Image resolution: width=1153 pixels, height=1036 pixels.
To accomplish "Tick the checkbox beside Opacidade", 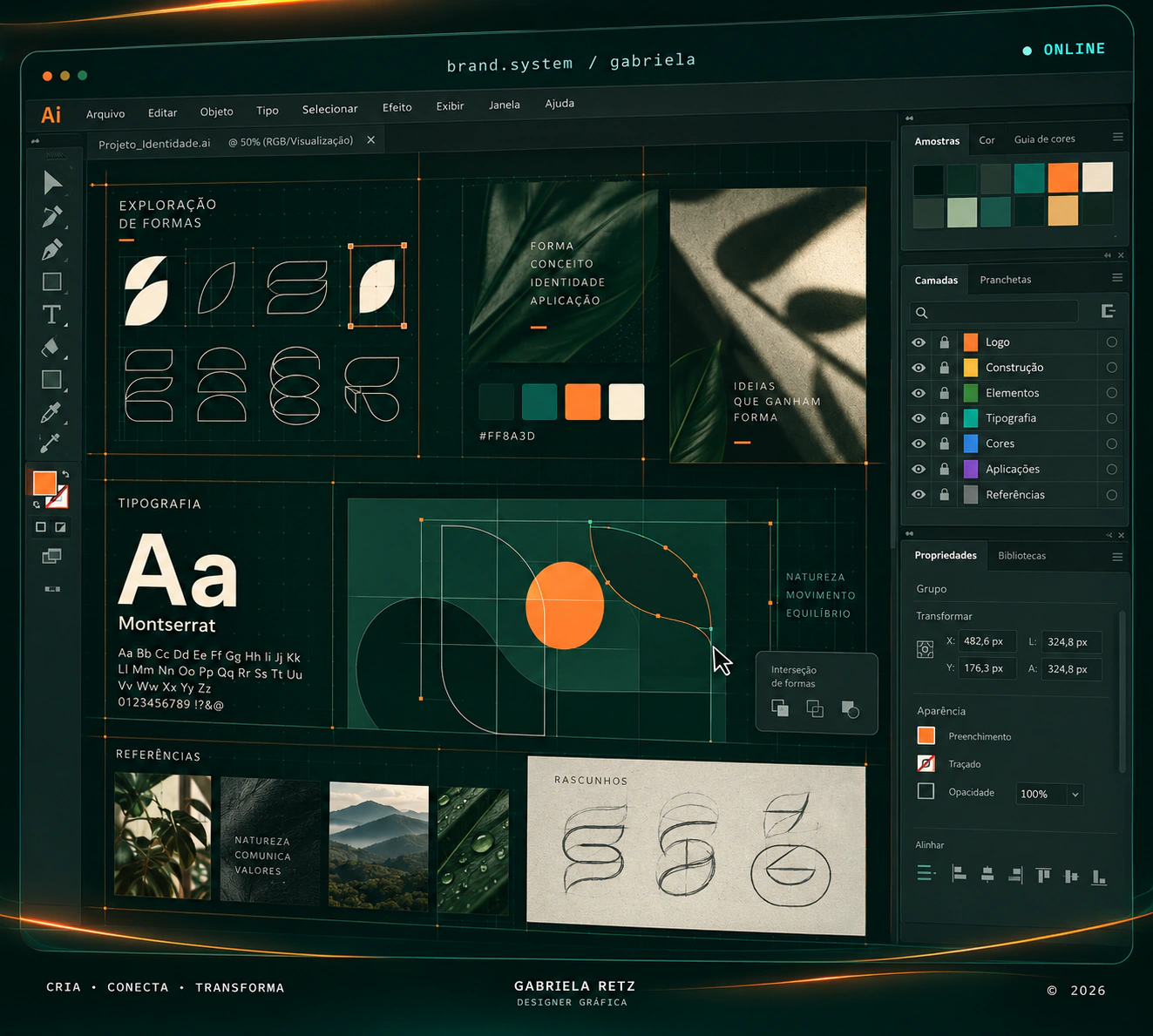I will click(926, 791).
